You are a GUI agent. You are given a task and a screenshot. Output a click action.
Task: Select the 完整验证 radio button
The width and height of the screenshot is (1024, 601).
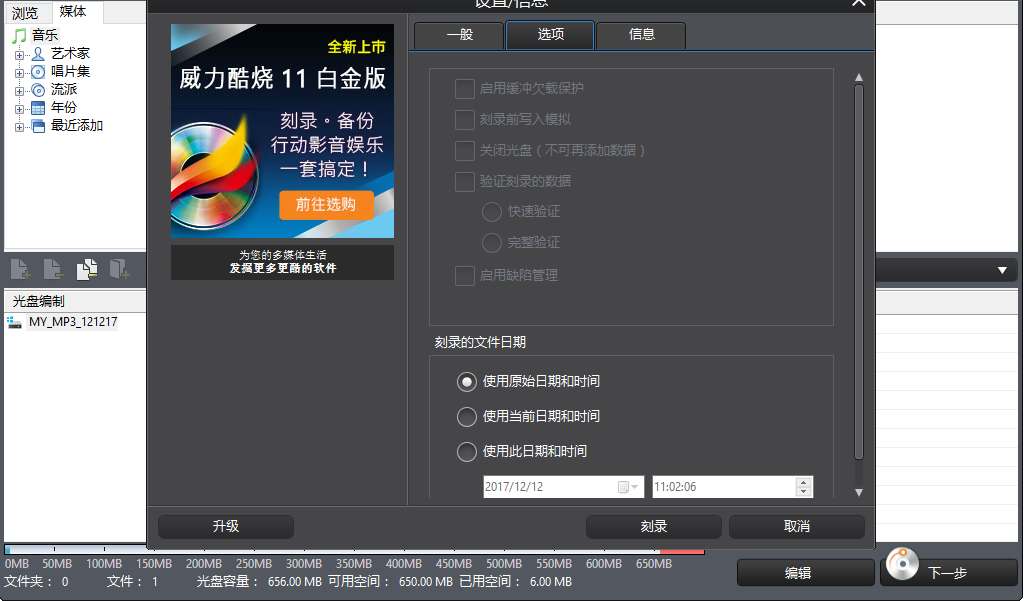click(x=492, y=243)
